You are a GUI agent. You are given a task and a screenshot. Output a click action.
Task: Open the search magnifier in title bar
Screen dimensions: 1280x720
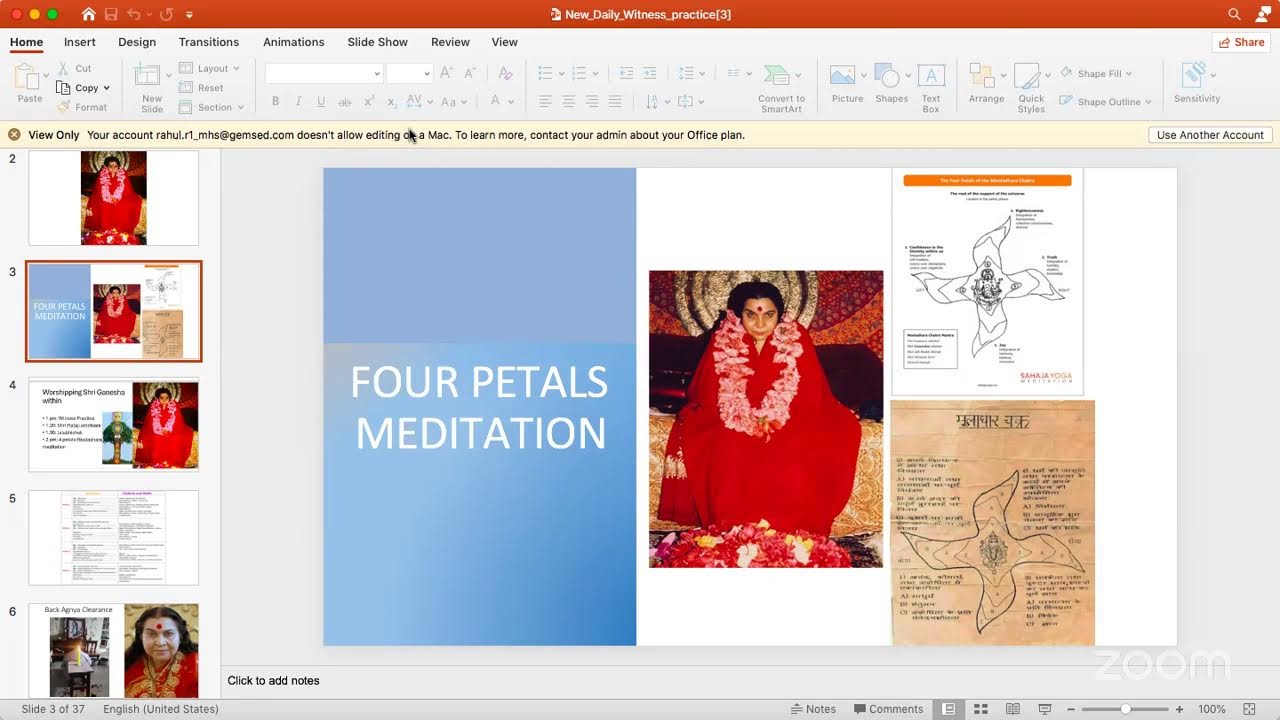[x=1235, y=14]
